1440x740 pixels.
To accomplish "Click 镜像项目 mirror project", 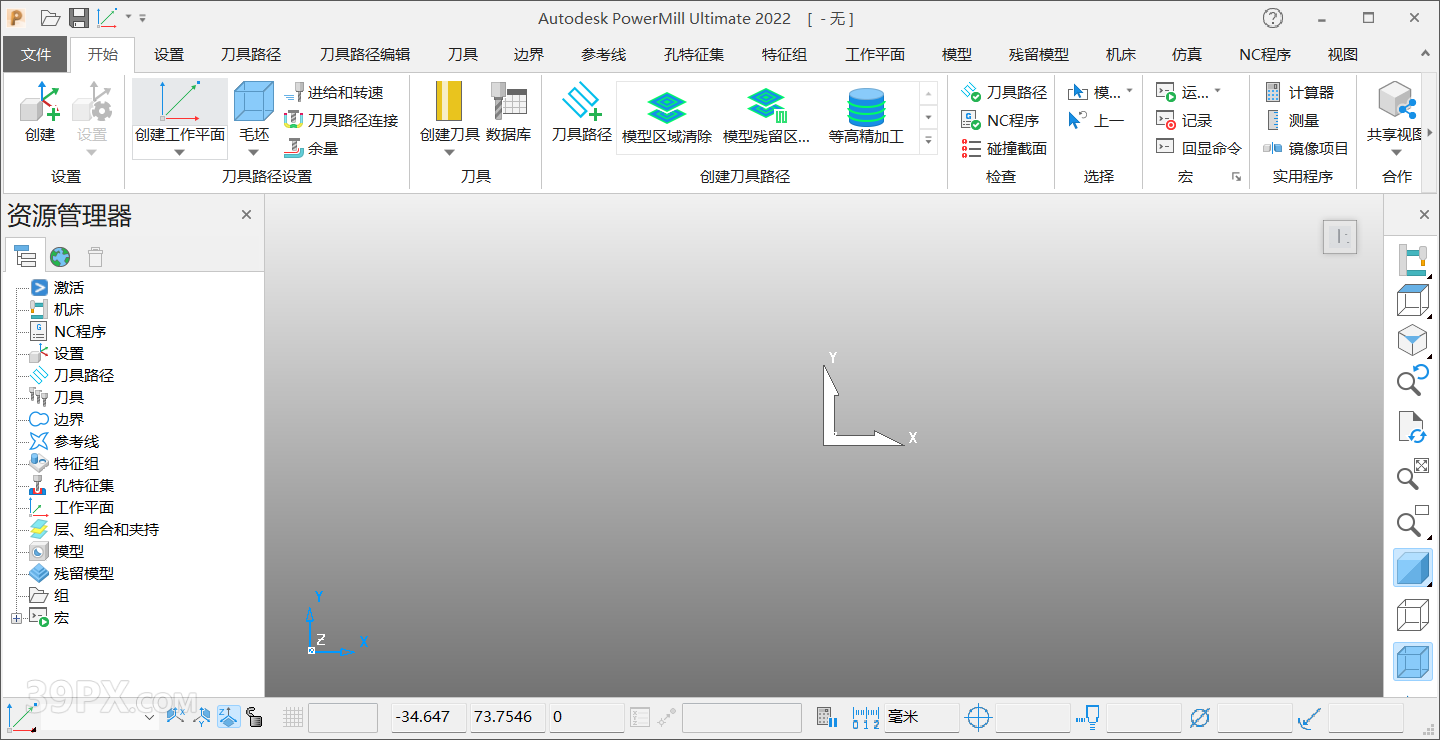I will click(1306, 148).
